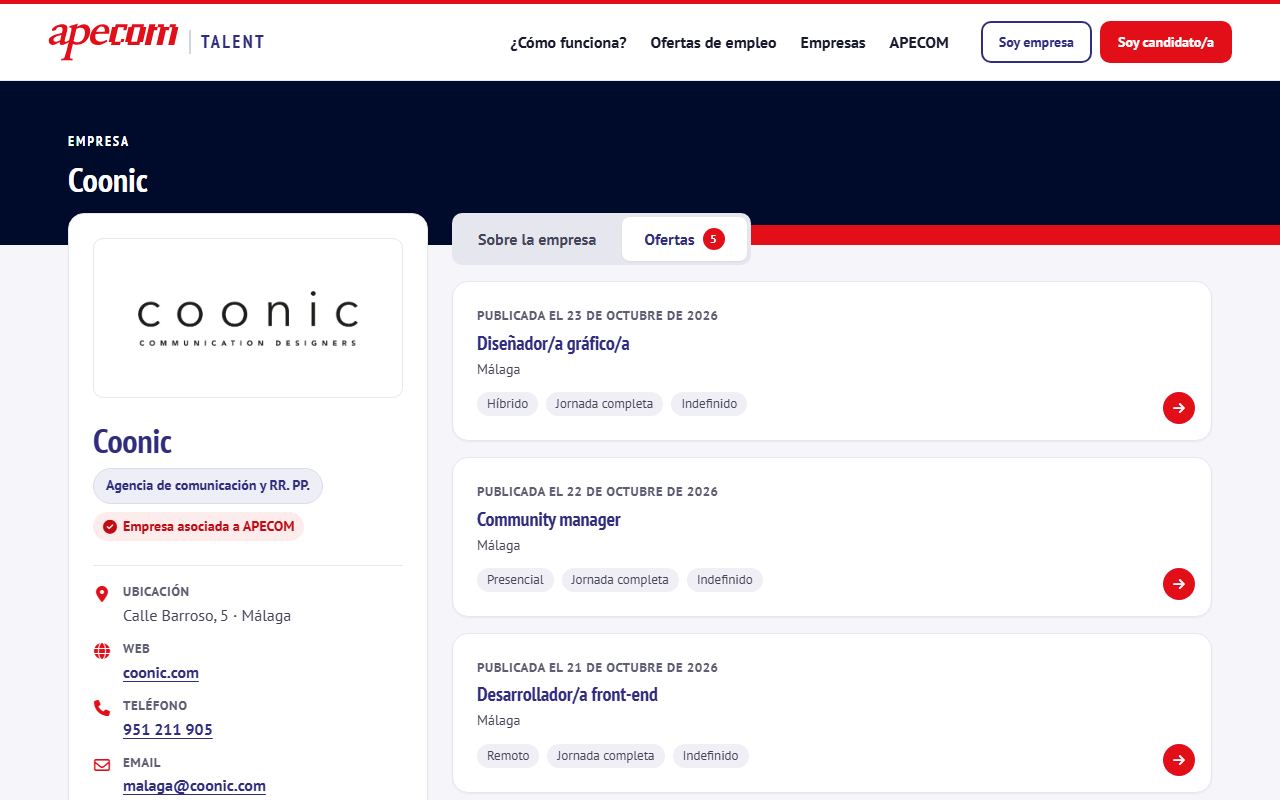Click the Coonic heading in dark banner
1280x800 pixels.
pyautogui.click(x=108, y=181)
